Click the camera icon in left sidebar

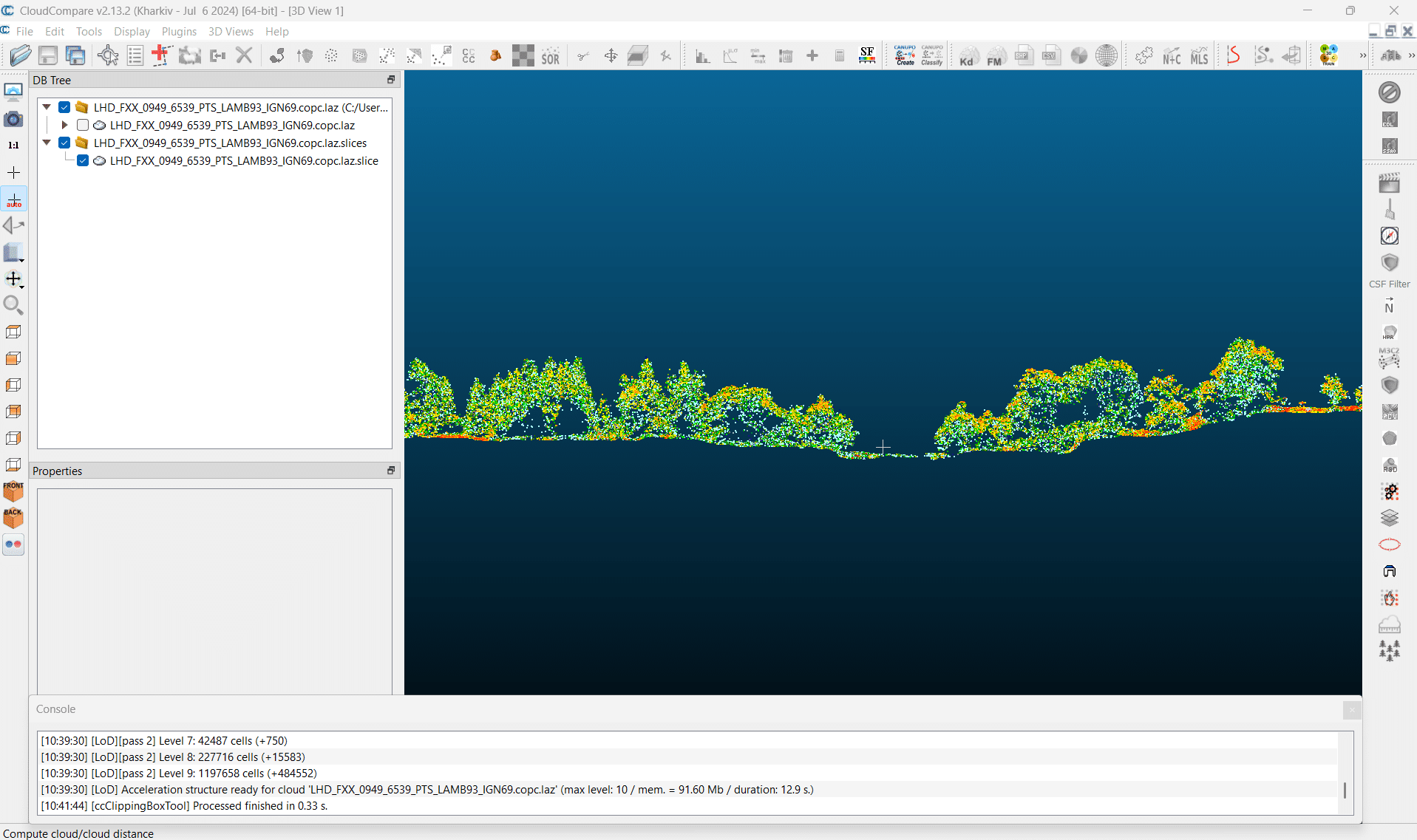click(13, 119)
